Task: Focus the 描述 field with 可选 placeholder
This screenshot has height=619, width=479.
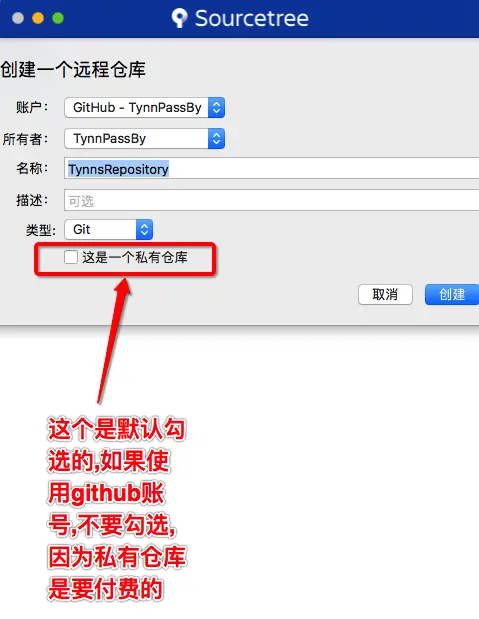Action: pyautogui.click(x=272, y=200)
